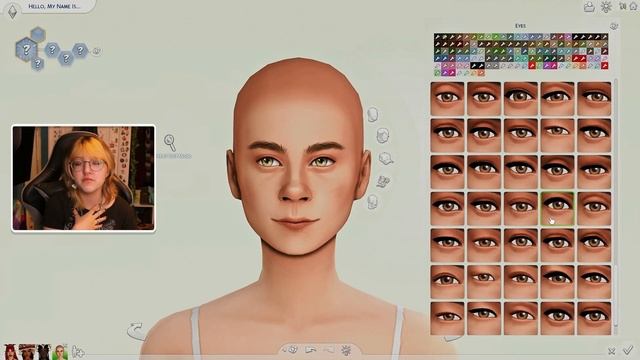The image size is (640, 360).
Task: Select eye preset in row two, column two
Action: (484, 135)
